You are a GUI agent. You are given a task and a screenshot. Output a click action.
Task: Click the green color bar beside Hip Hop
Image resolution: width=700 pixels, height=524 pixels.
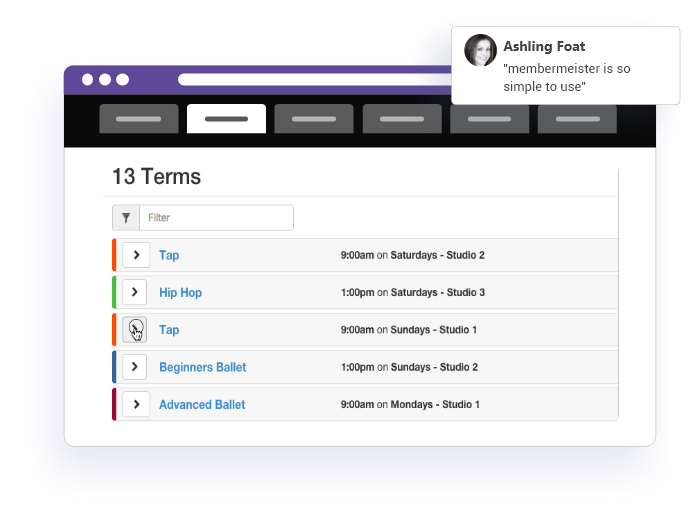114,293
